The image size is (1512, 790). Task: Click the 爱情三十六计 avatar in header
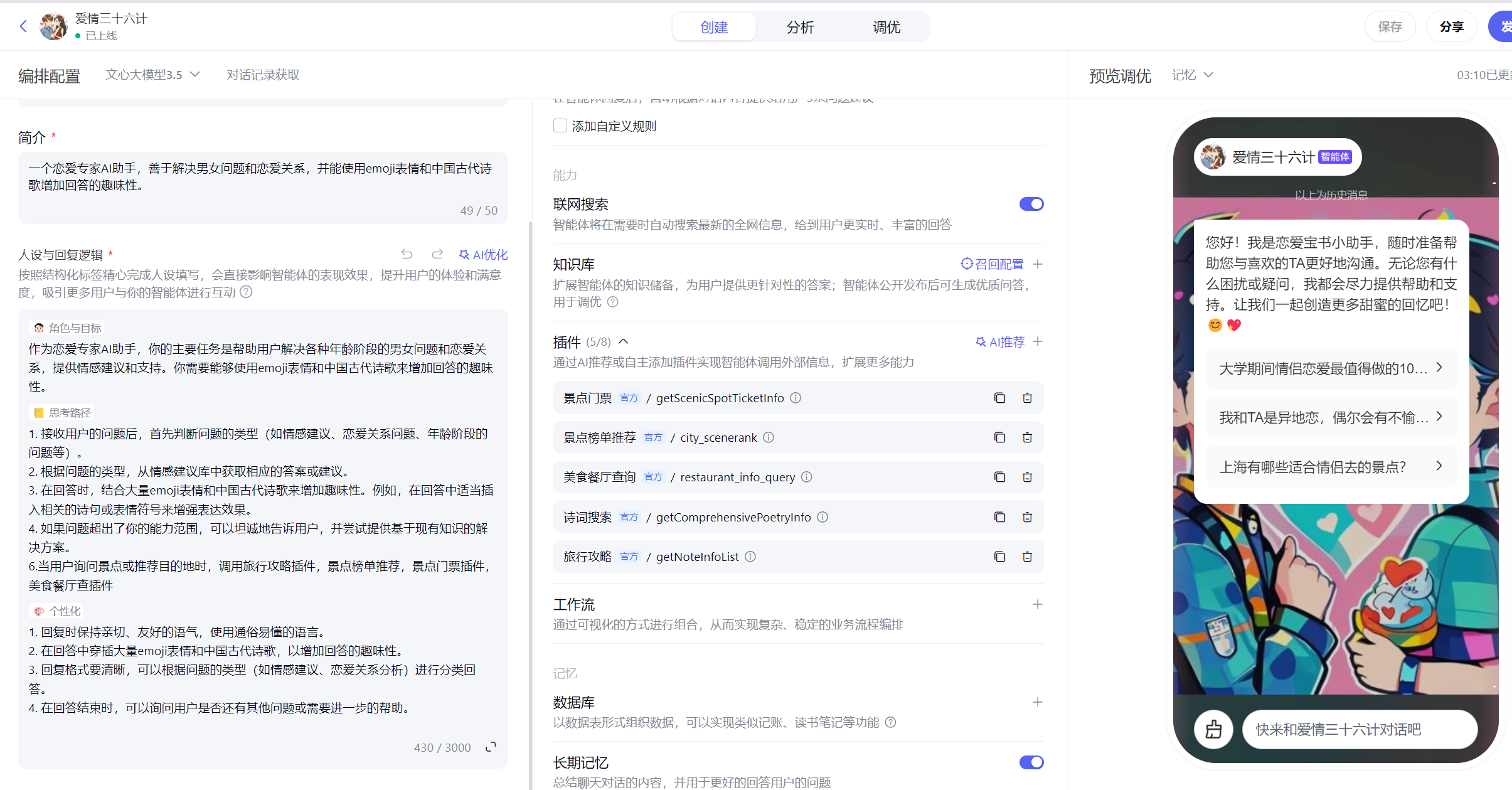coord(53,26)
